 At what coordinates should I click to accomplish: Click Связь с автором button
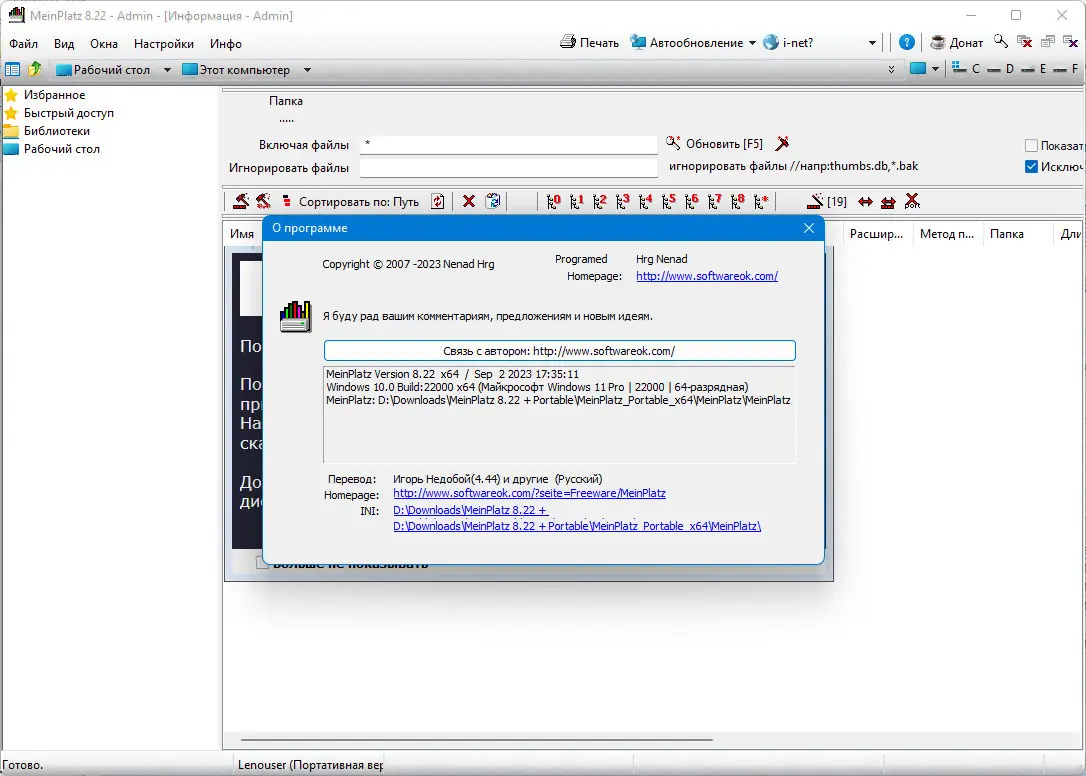click(x=560, y=351)
